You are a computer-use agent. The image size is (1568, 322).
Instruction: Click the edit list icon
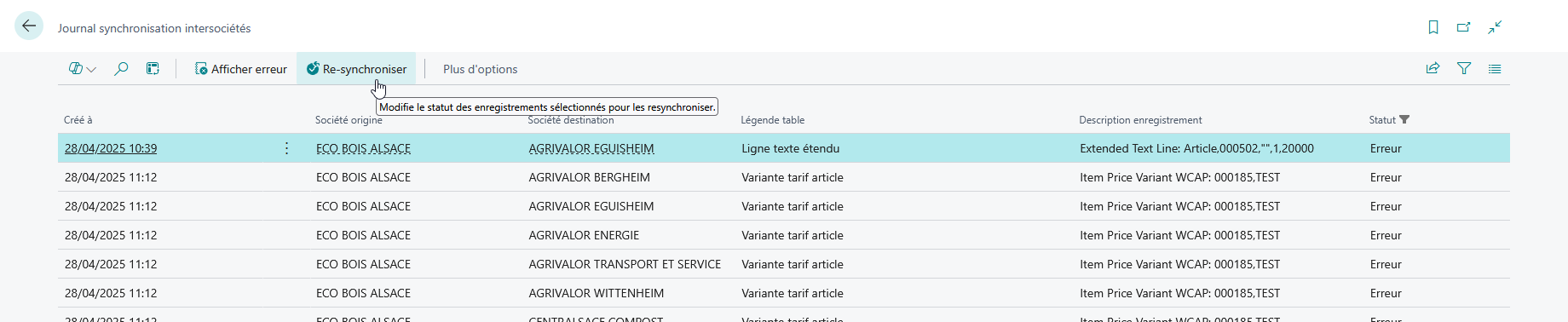click(x=153, y=69)
